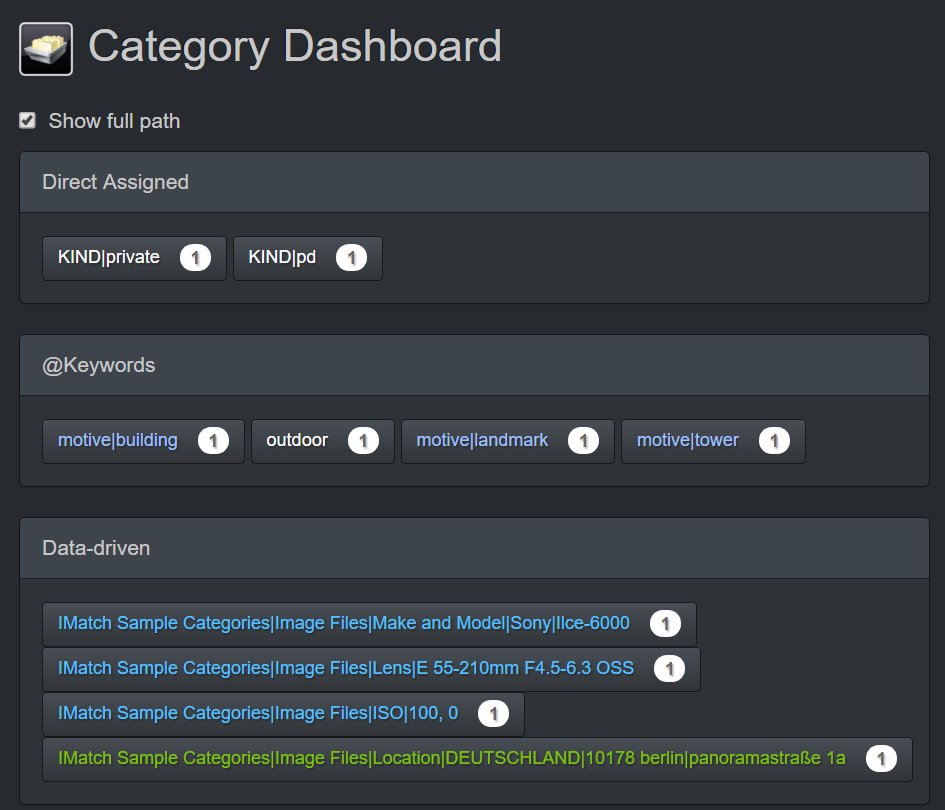Click the count badge on the Location category
Screen dimensions: 945x810
click(x=881, y=759)
